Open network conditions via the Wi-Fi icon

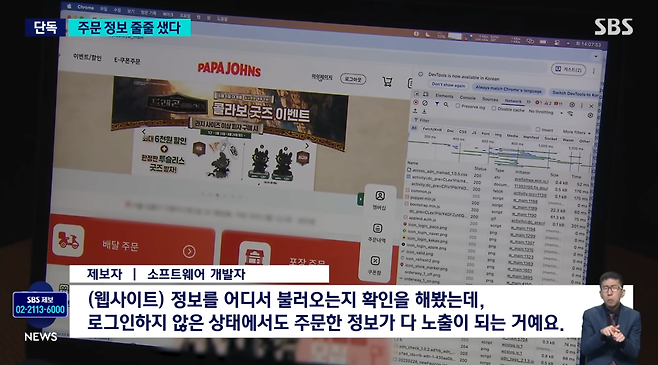570,113
